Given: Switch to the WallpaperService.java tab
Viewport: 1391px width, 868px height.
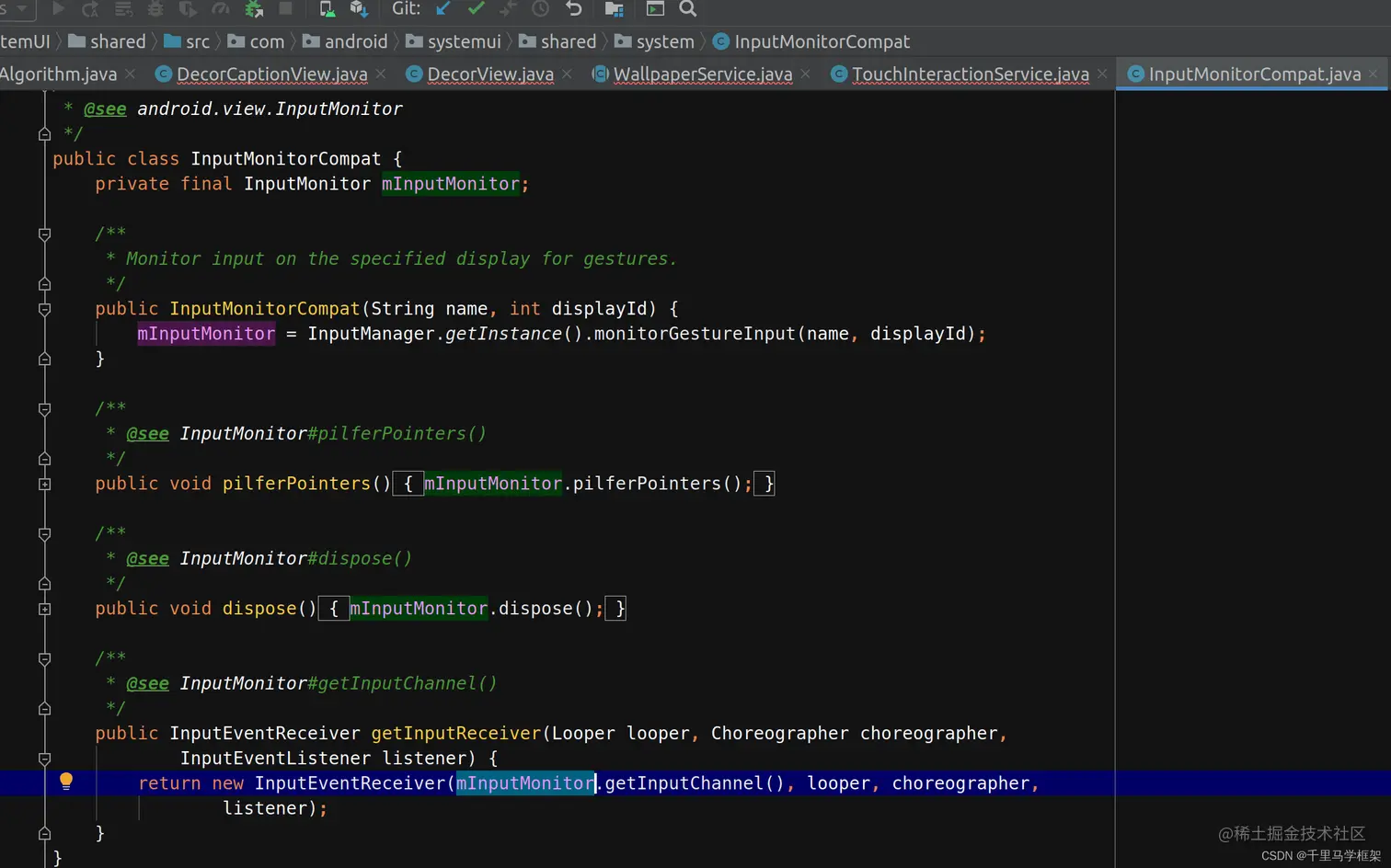Looking at the screenshot, I should point(703,74).
